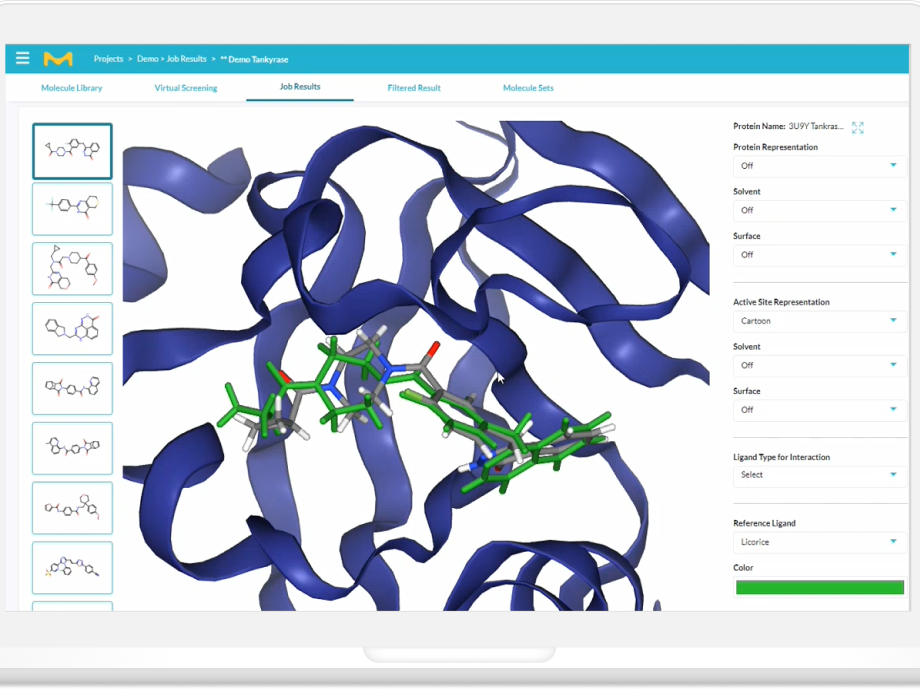Expand the protein viewer to fullscreen

[x=857, y=127]
